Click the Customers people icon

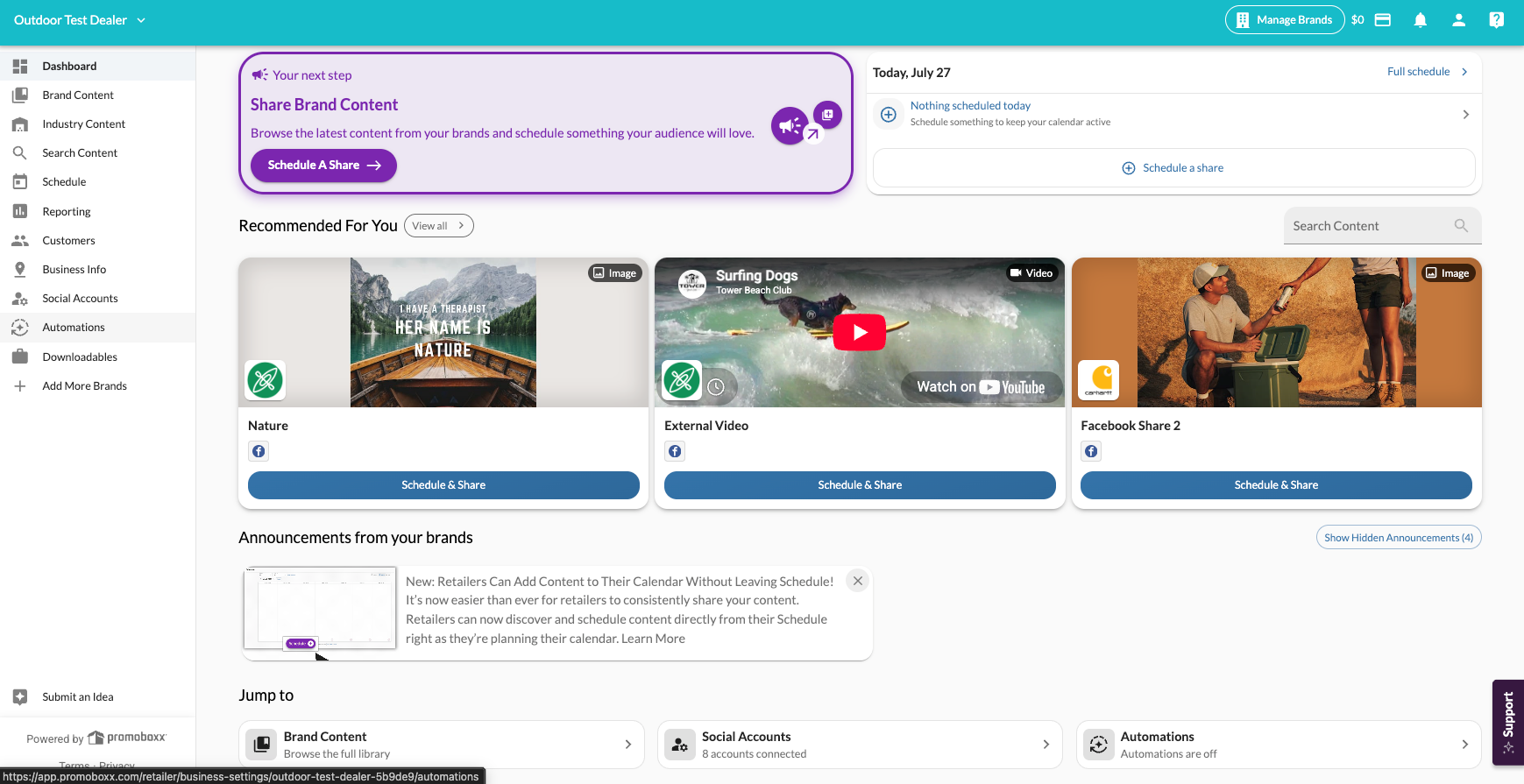(20, 240)
